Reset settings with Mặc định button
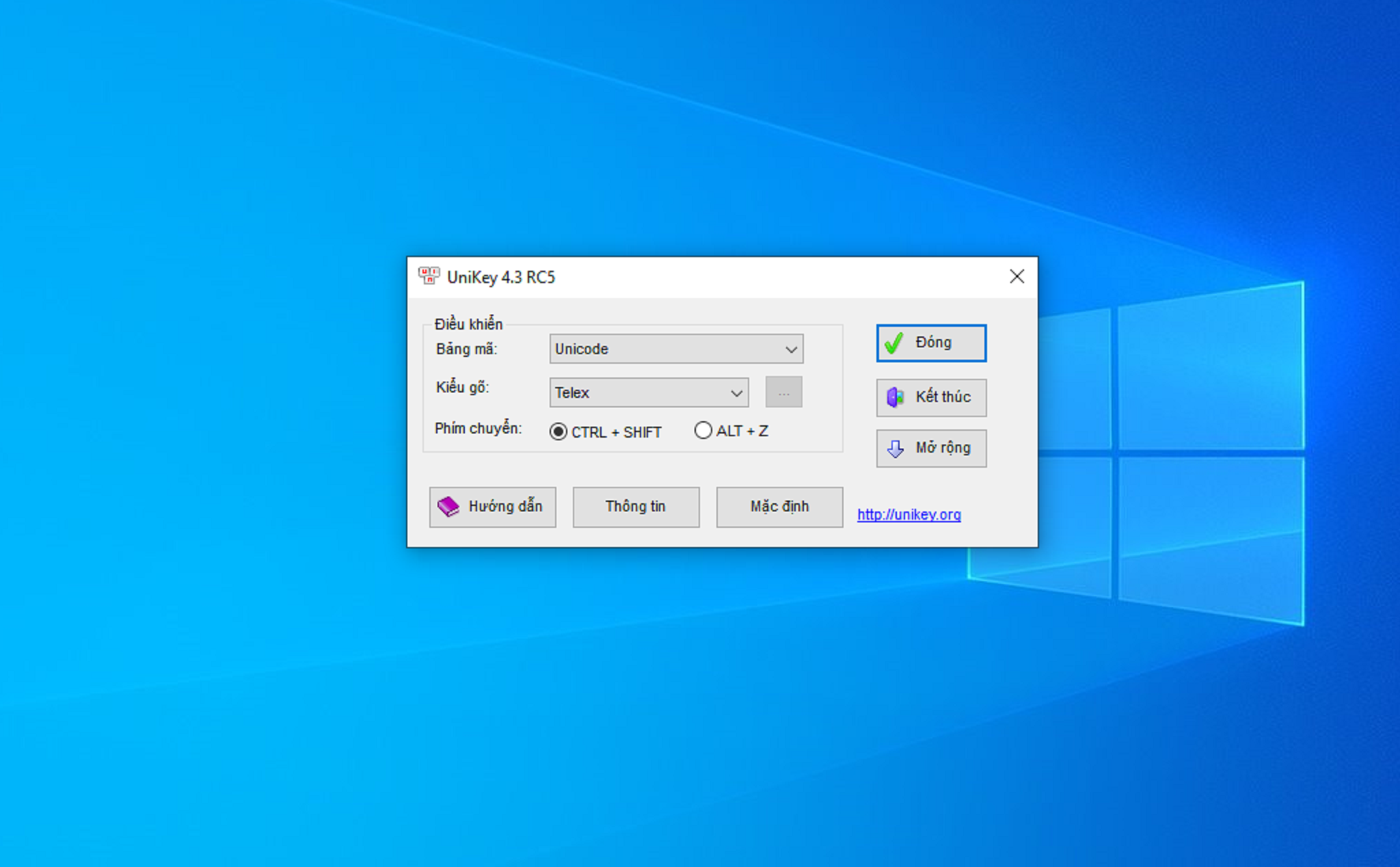This screenshot has width=1400, height=867. [779, 507]
